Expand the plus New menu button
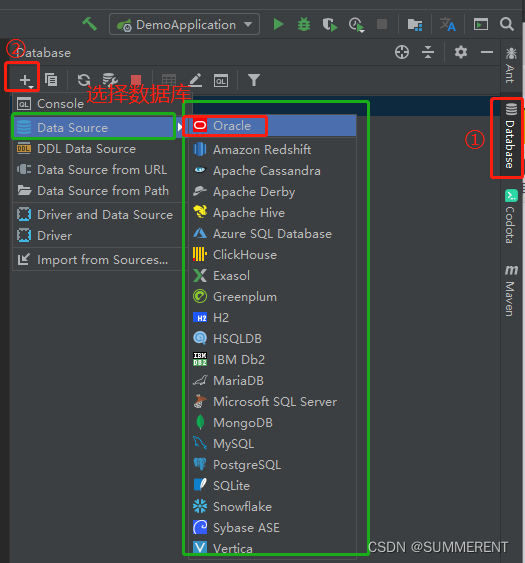 pos(25,80)
